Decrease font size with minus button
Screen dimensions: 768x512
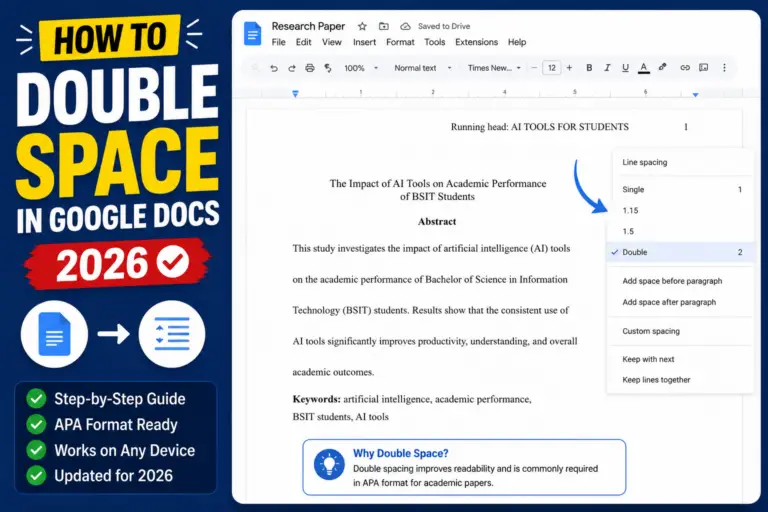click(x=534, y=68)
